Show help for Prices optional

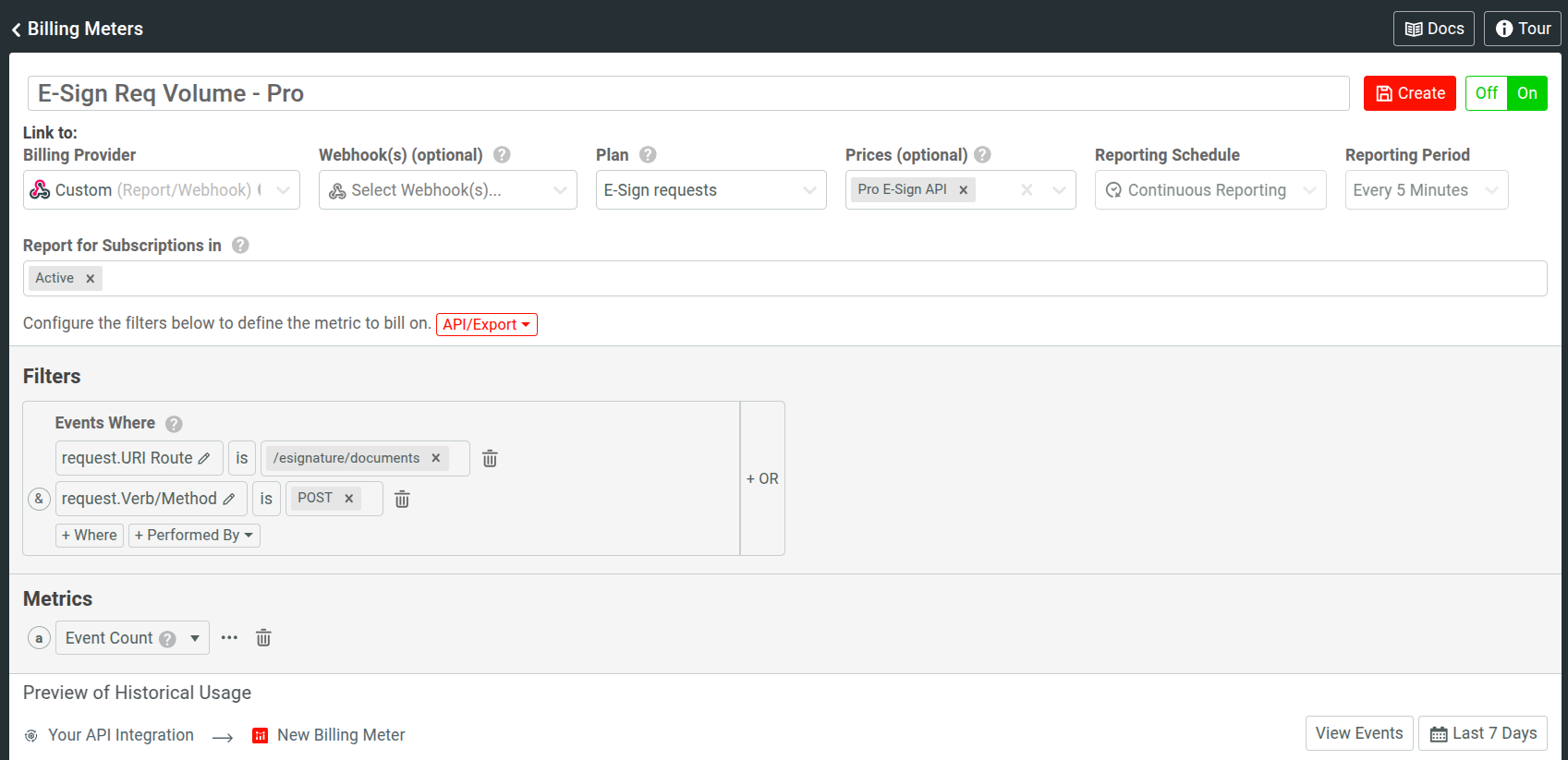pyautogui.click(x=982, y=155)
